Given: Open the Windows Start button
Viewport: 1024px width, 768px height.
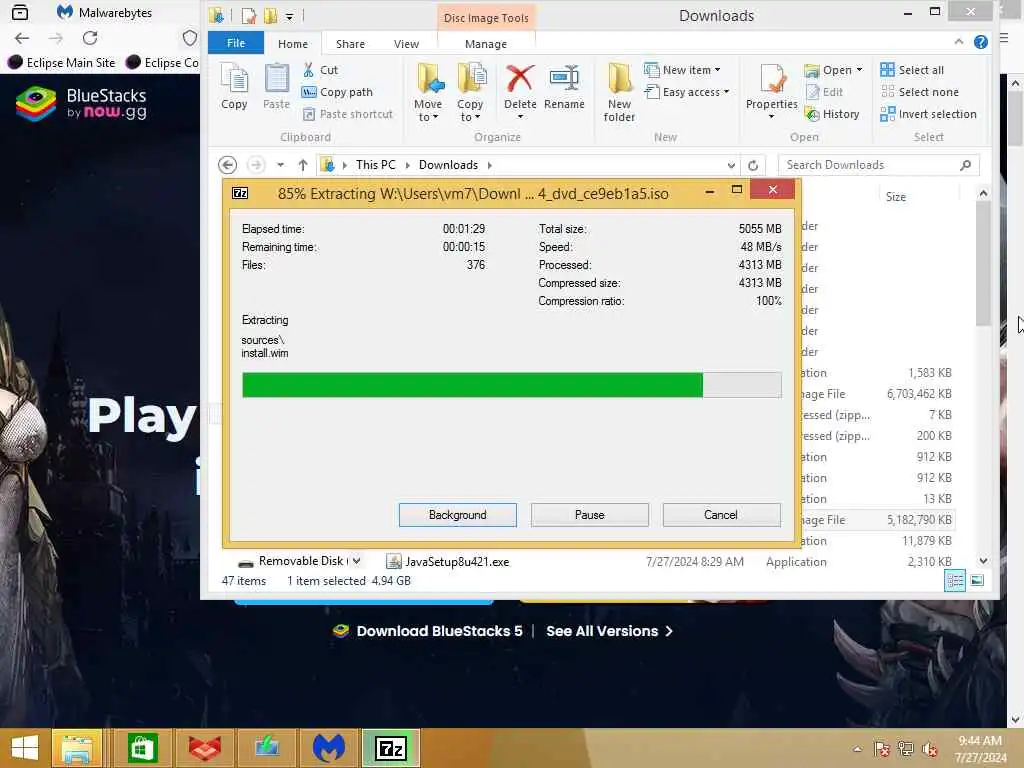Looking at the screenshot, I should pos(25,748).
